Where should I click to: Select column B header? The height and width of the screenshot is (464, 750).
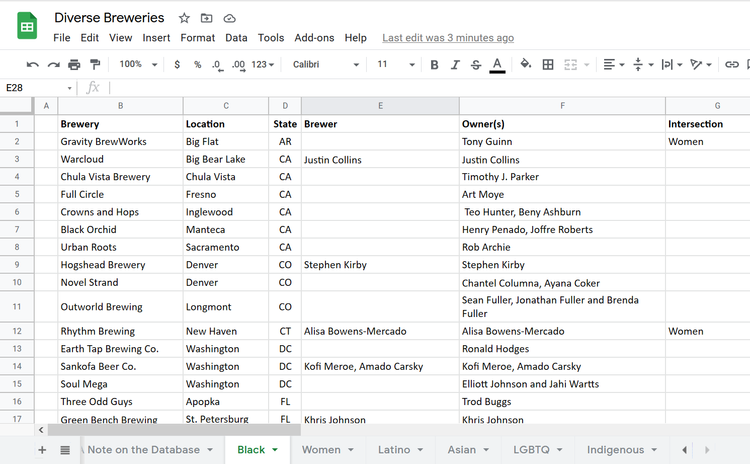(121, 106)
